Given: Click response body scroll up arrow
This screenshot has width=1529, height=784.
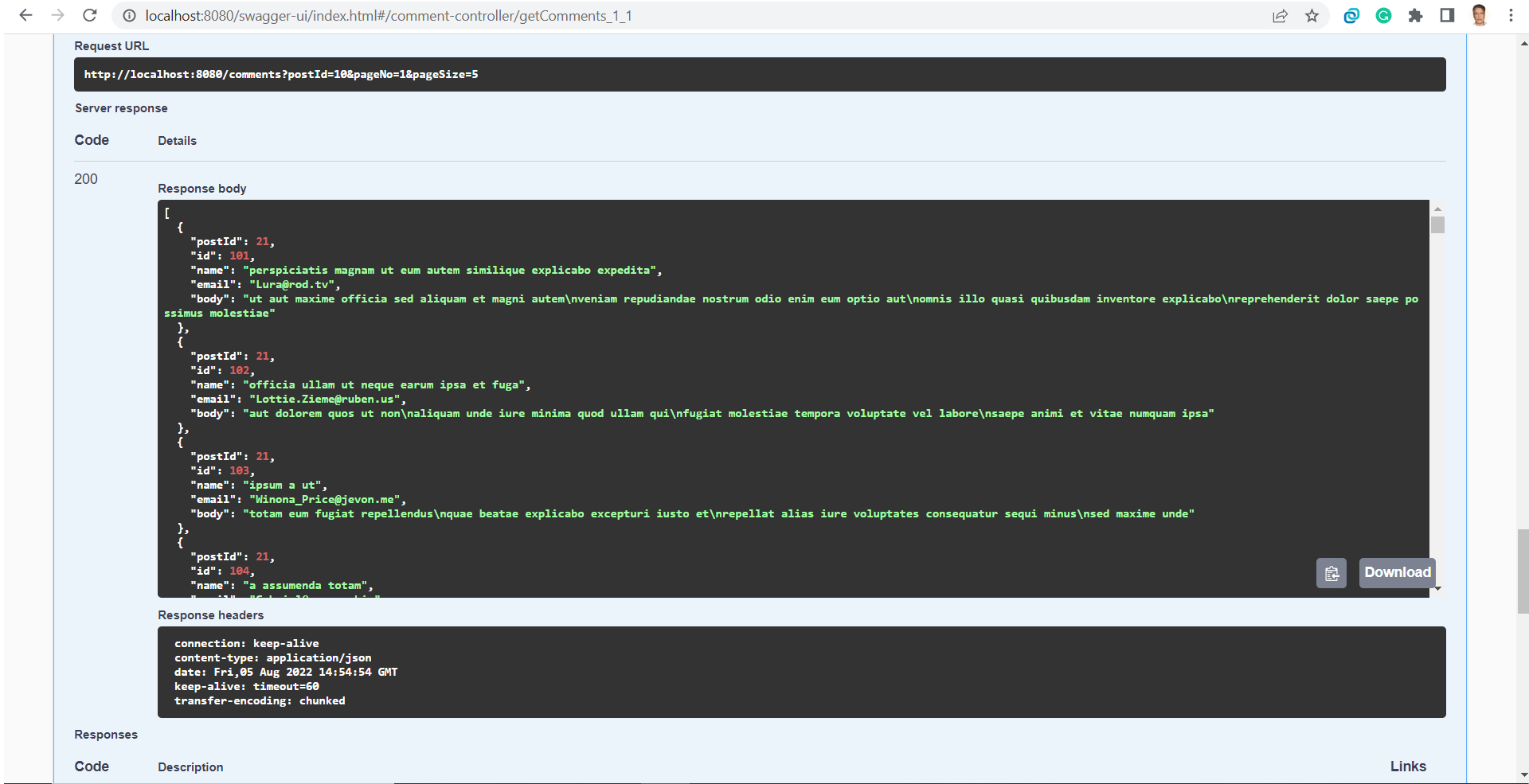Looking at the screenshot, I should click(x=1437, y=209).
